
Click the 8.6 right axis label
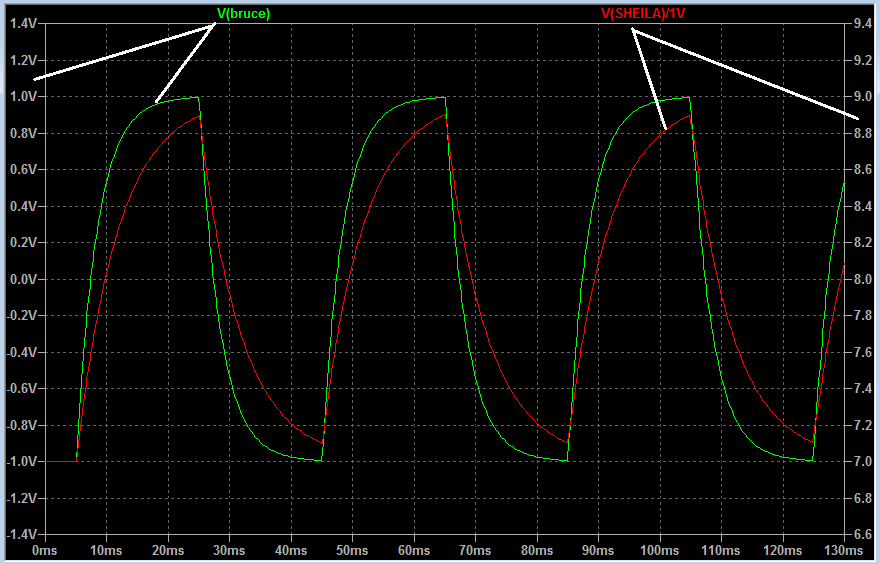click(x=863, y=169)
